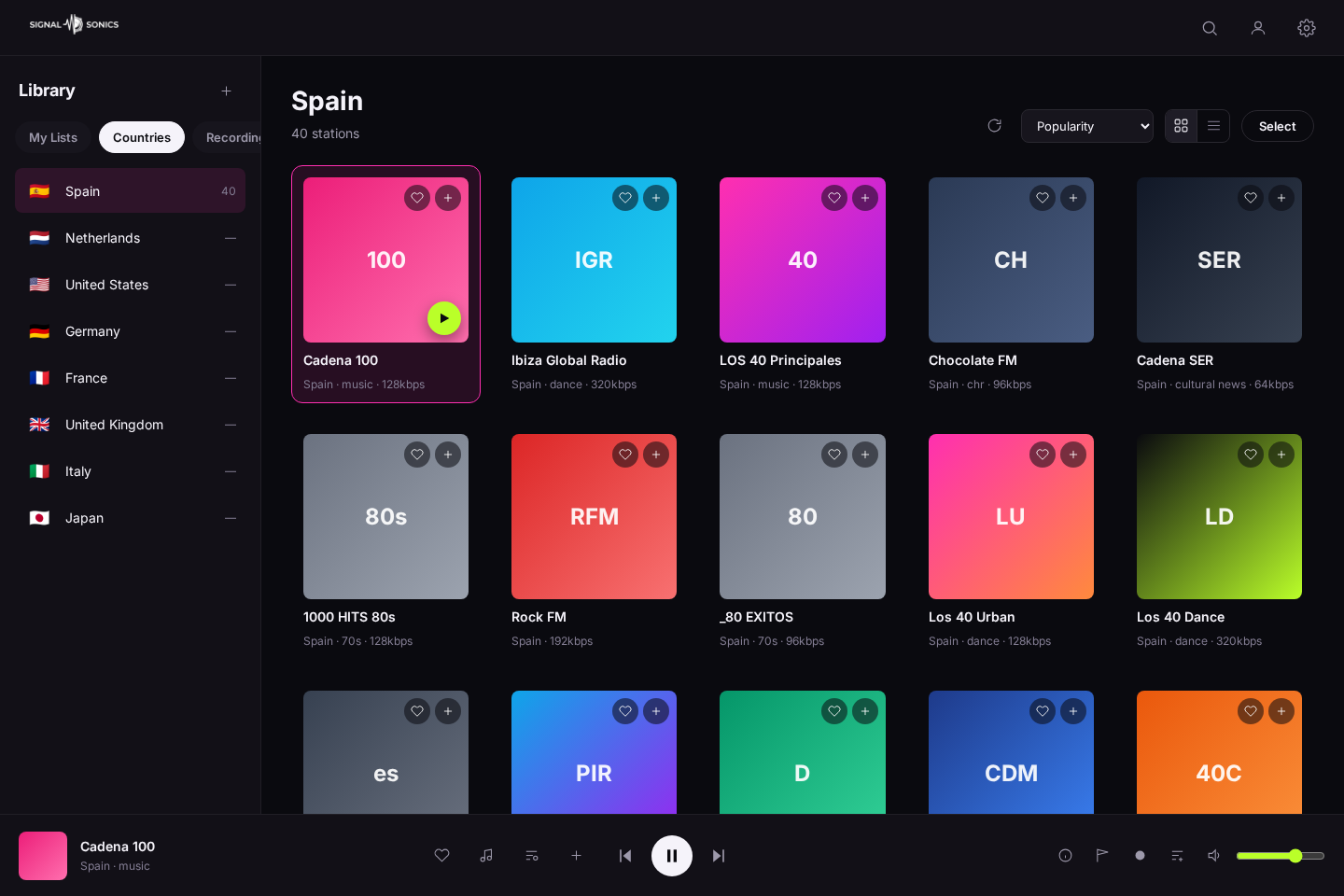
Task: Add Ibiza Global Radio to a list
Action: (x=656, y=198)
